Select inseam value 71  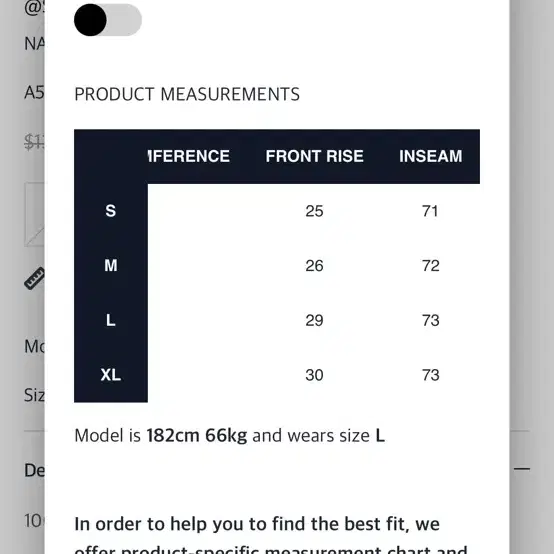[430, 211]
